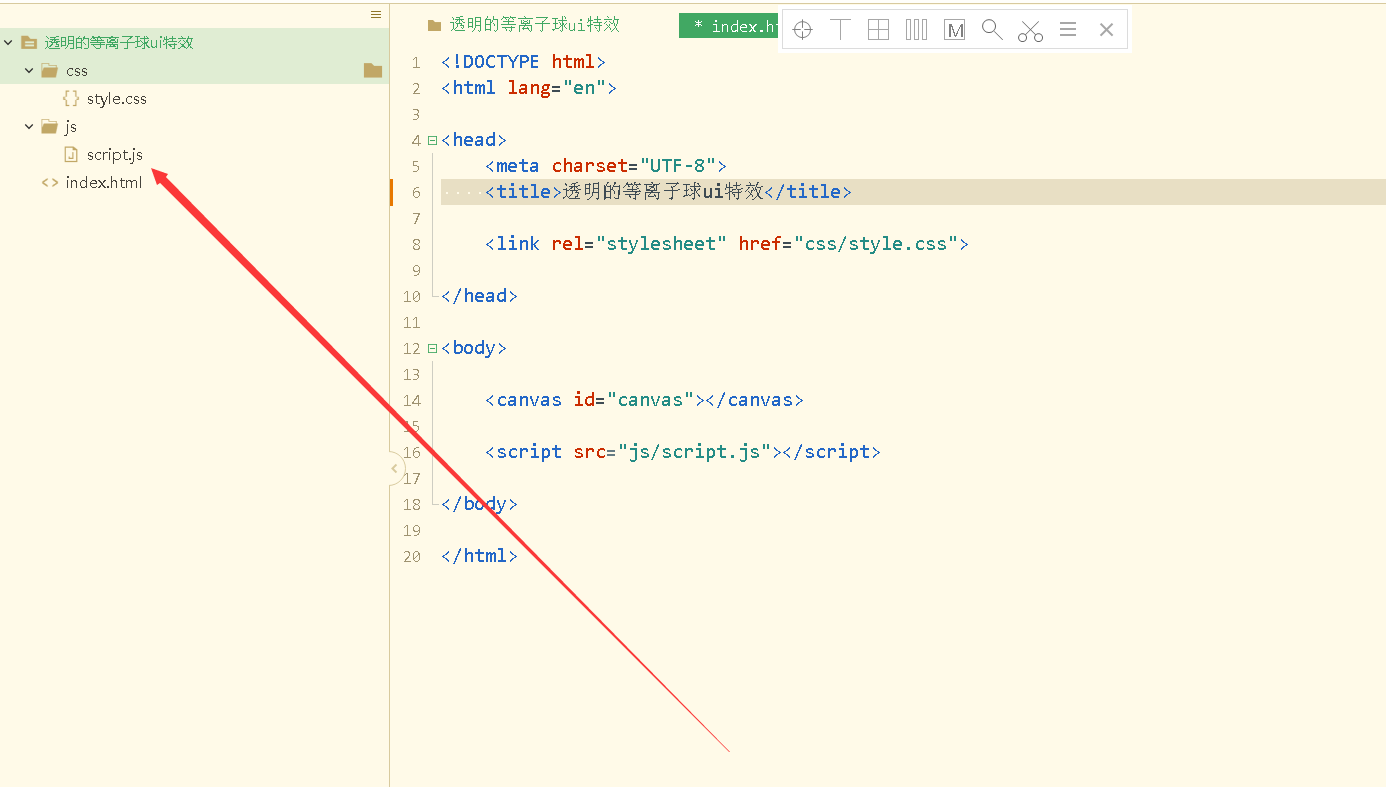Open the project panel hamburger menu
Image resolution: width=1386 pixels, height=787 pixels.
(x=376, y=14)
